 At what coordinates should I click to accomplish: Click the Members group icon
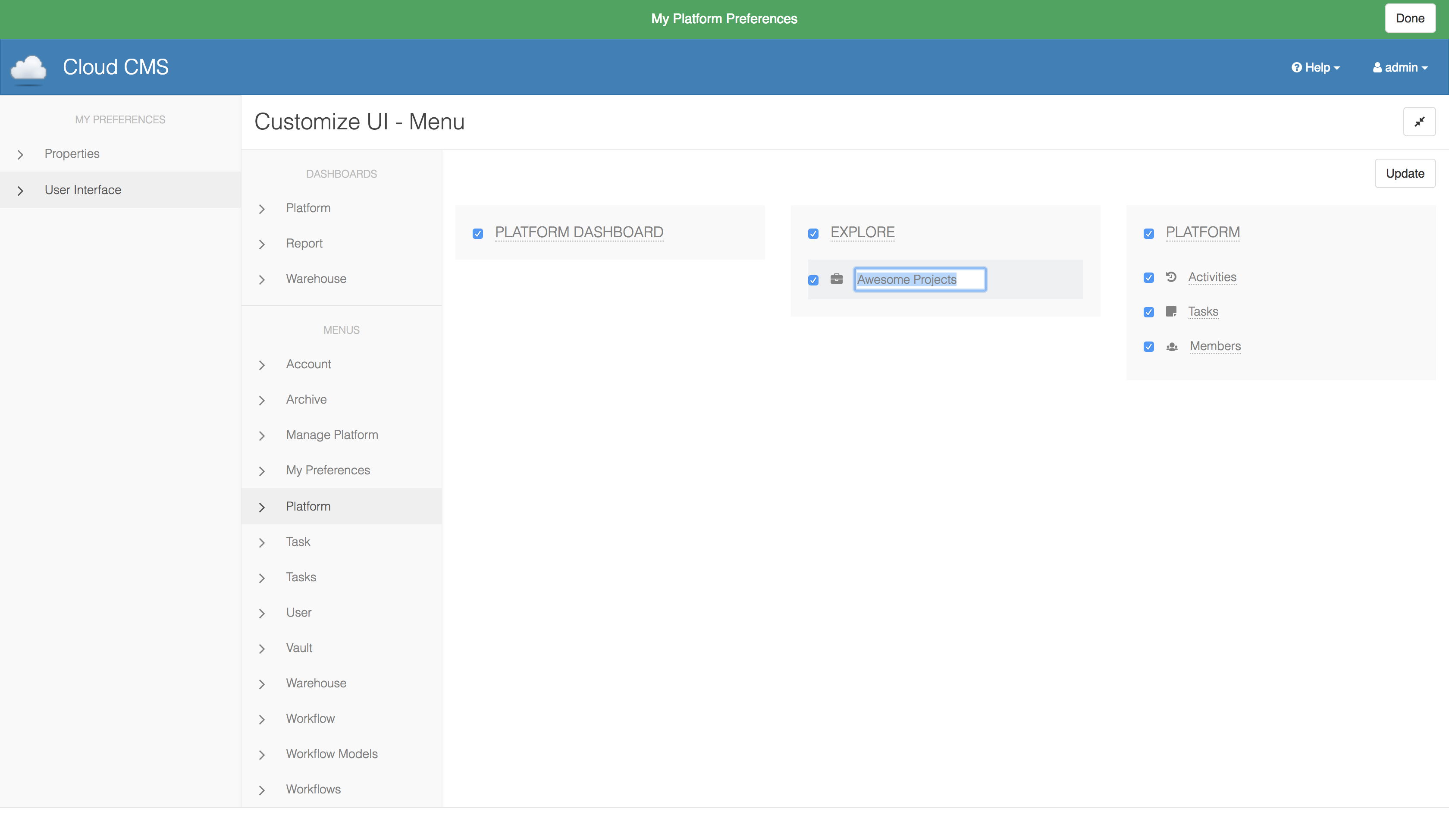pos(1172,347)
